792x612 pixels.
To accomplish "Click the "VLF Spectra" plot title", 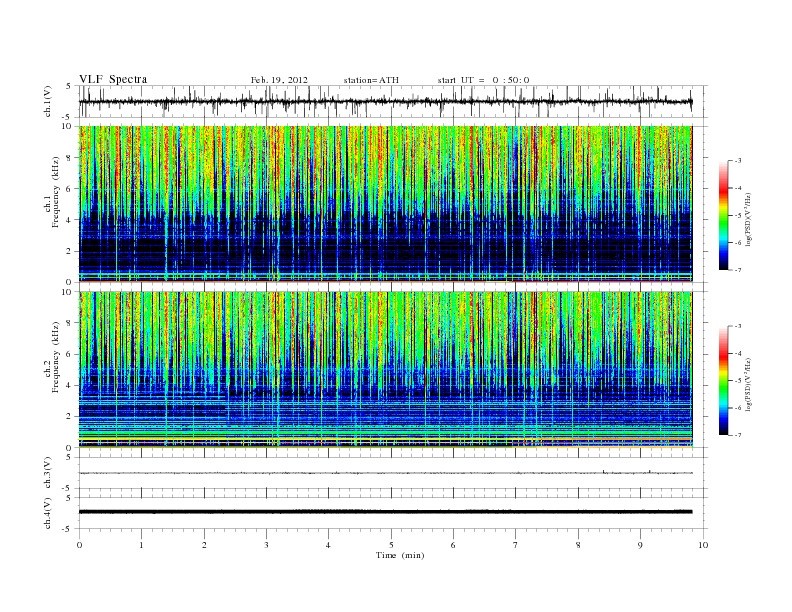I will coord(113,79).
